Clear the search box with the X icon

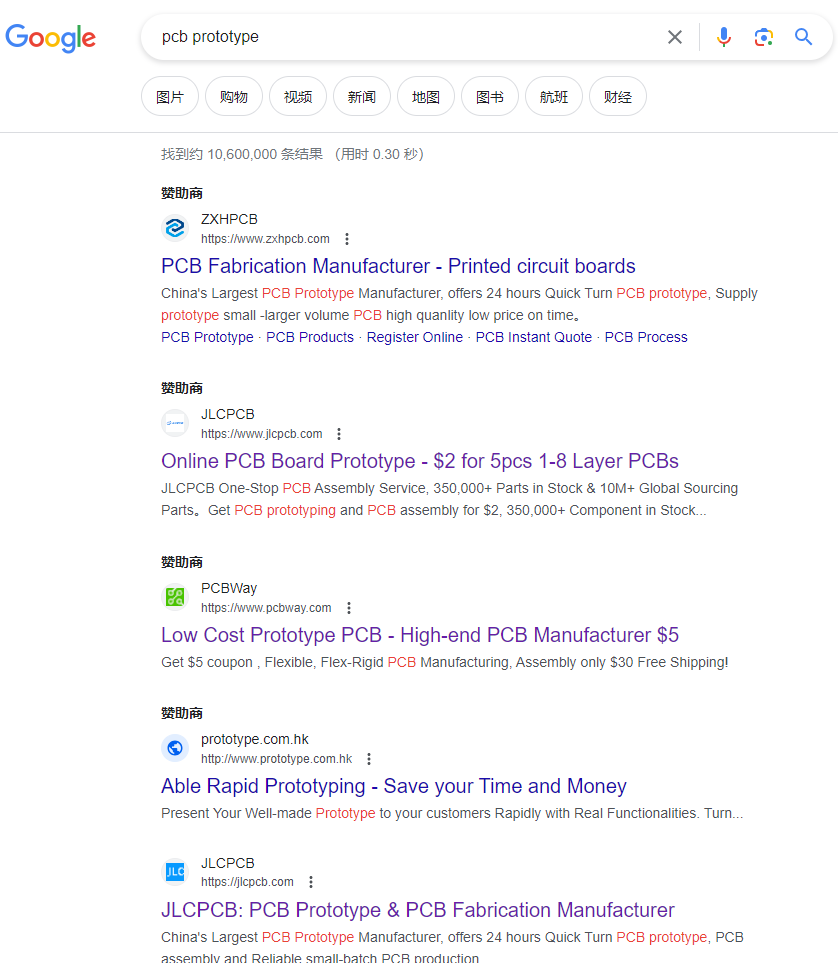click(674, 36)
